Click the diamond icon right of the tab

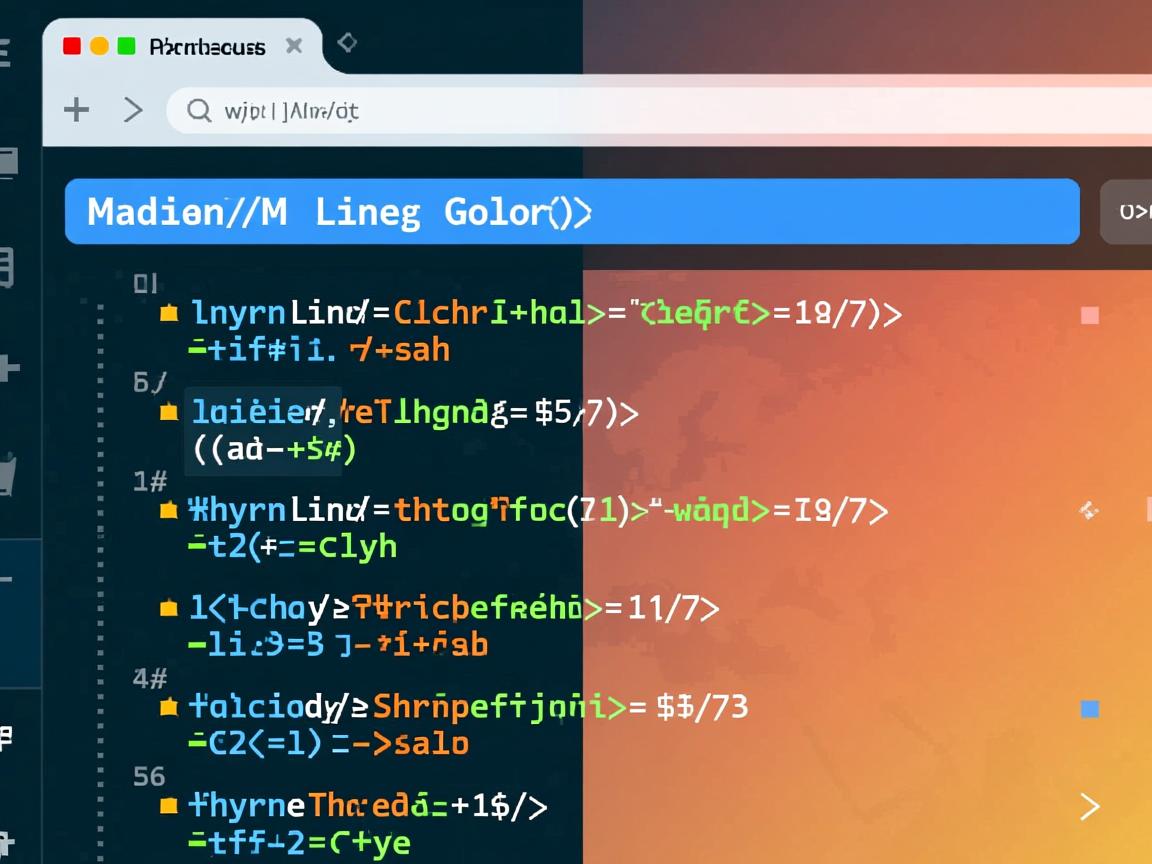click(347, 43)
